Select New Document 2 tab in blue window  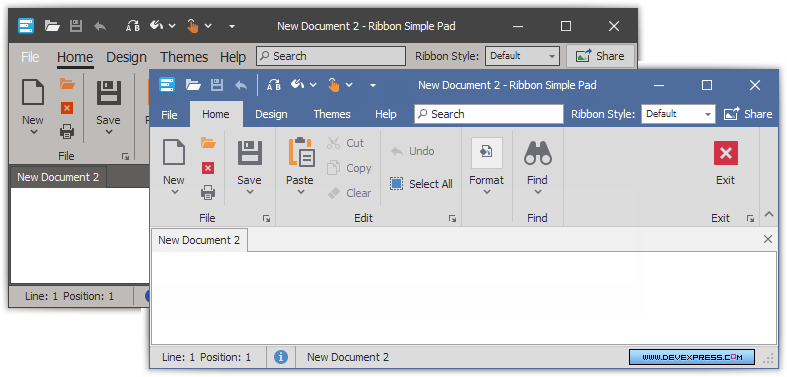pos(199,240)
